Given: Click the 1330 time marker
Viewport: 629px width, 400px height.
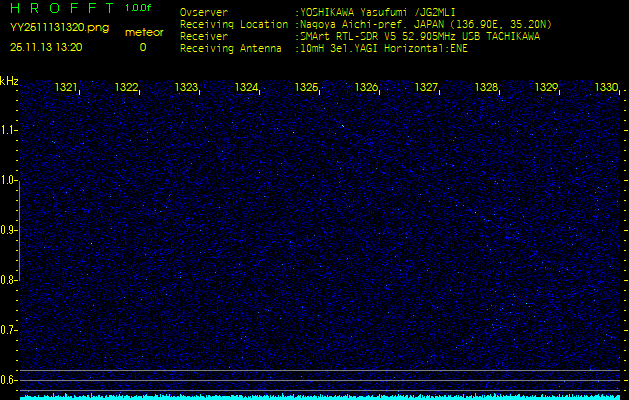Looking at the screenshot, I should pos(606,88).
